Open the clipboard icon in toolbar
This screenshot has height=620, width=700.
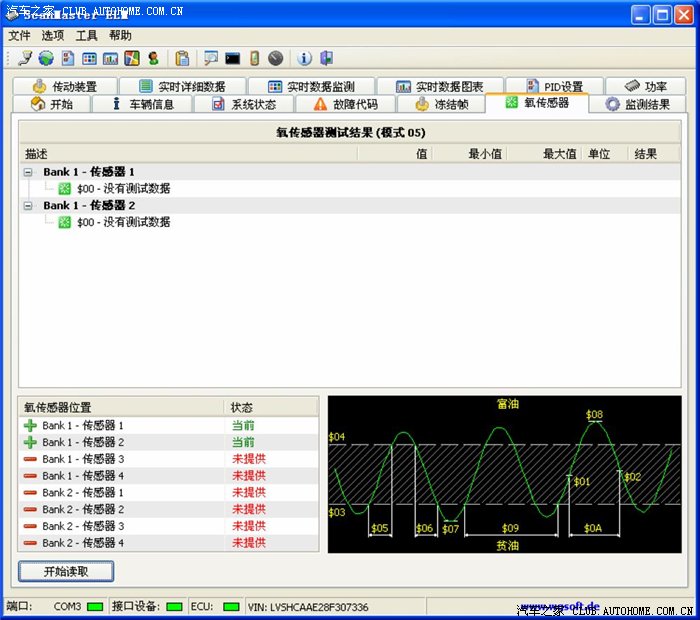click(x=182, y=59)
